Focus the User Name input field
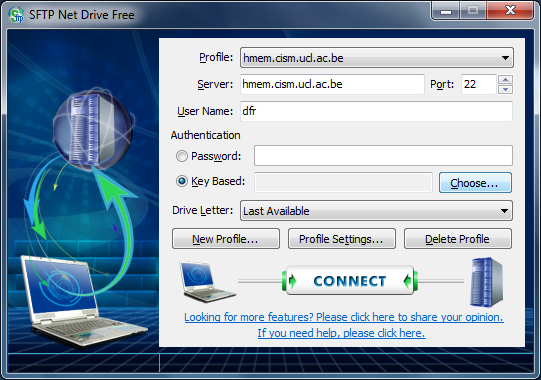Screen dimensions: 541x380 [376, 111]
